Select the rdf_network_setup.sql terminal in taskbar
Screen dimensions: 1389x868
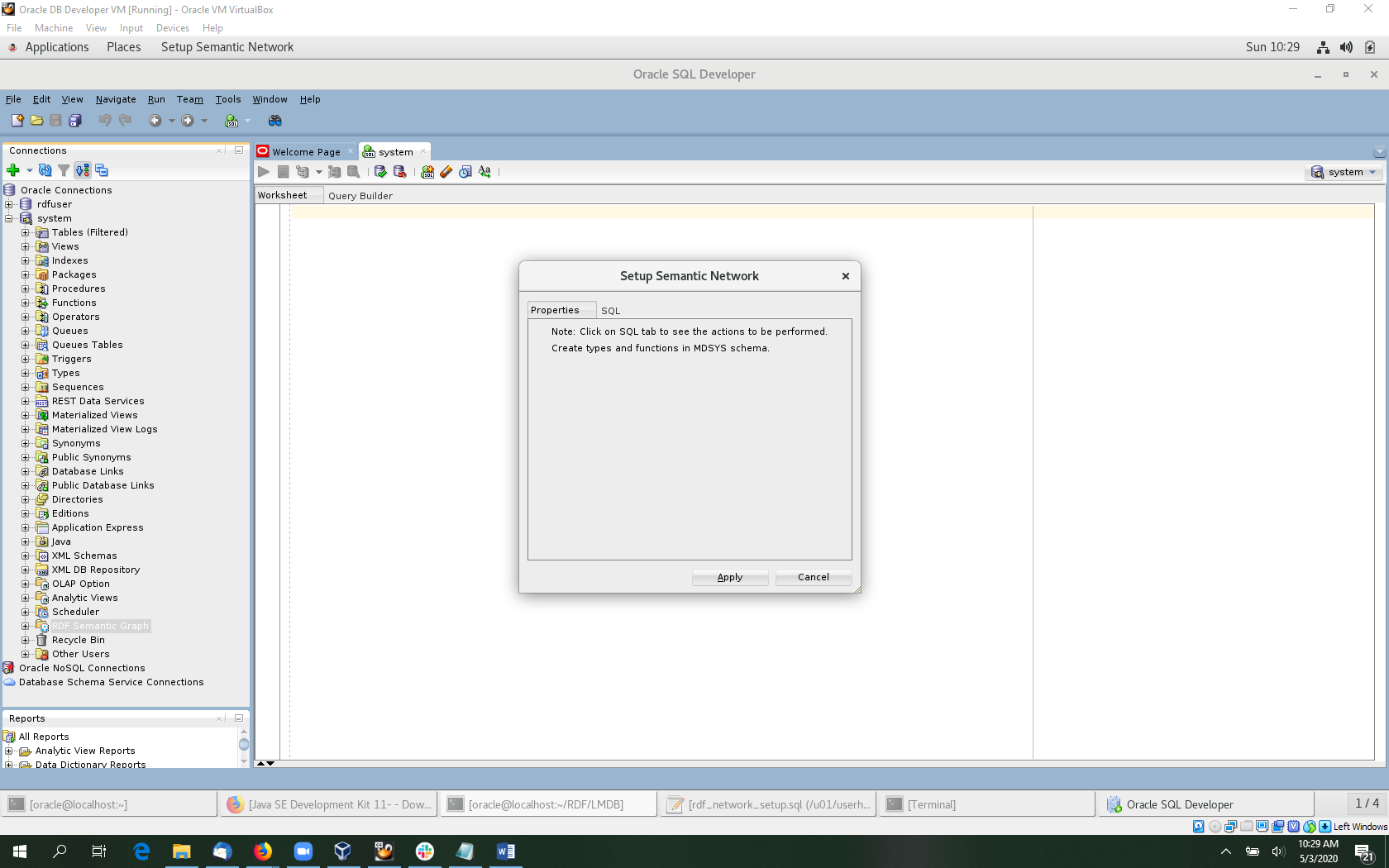click(x=769, y=804)
